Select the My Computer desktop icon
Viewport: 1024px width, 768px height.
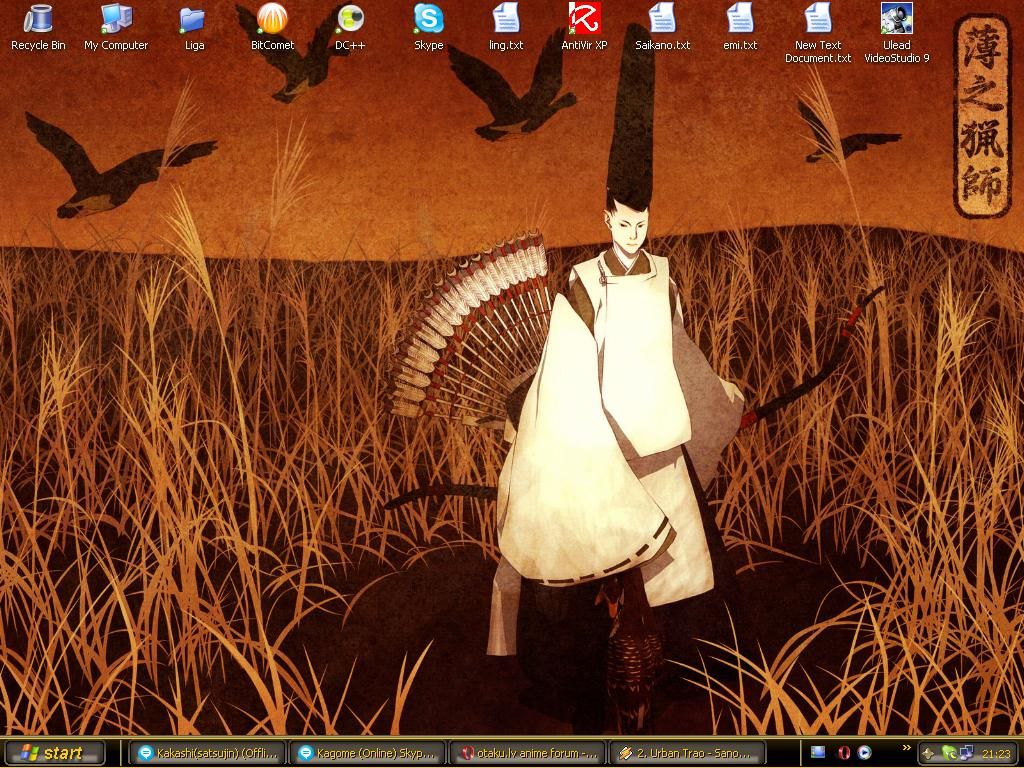tap(116, 27)
